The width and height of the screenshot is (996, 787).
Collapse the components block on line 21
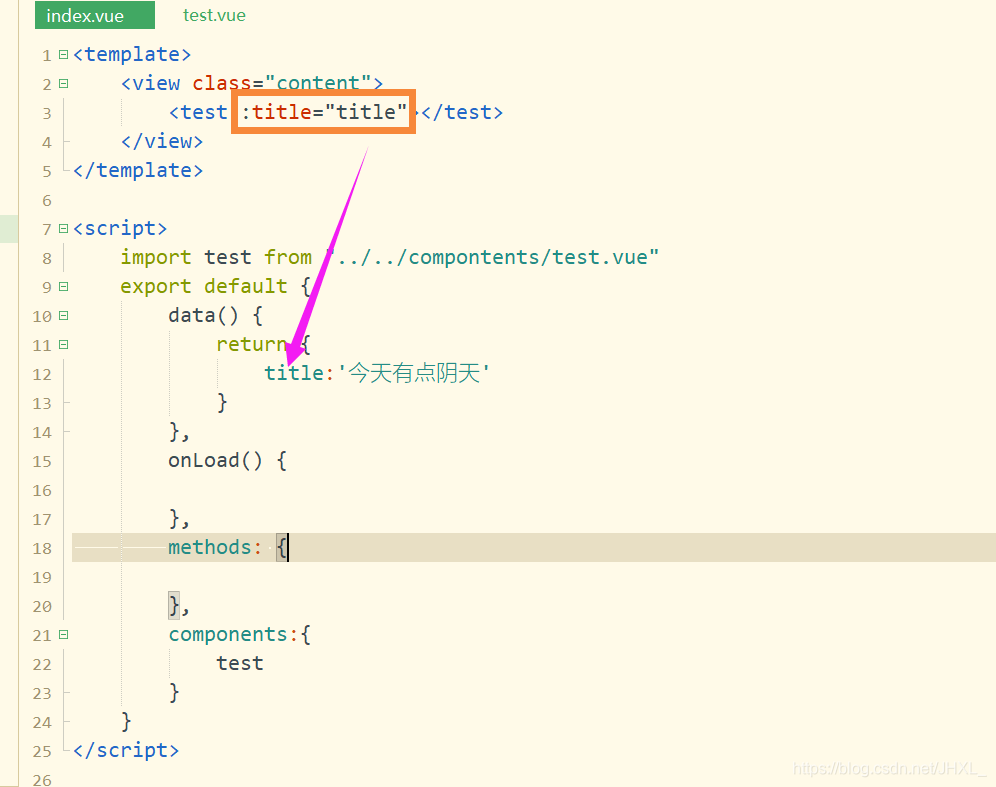64,635
